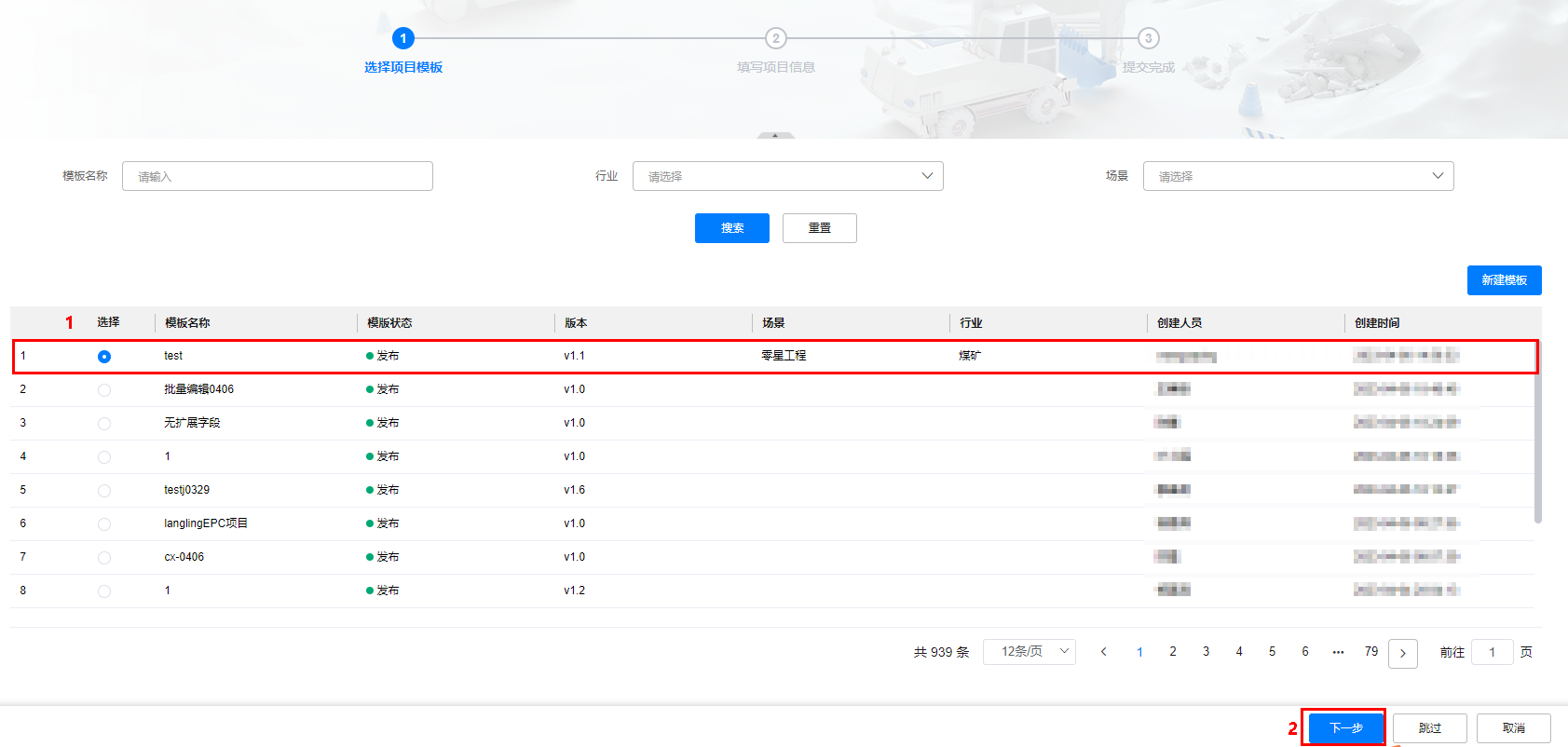Click the 零星工程 scene cell
Screen dimensions: 1568x747
[x=784, y=356]
